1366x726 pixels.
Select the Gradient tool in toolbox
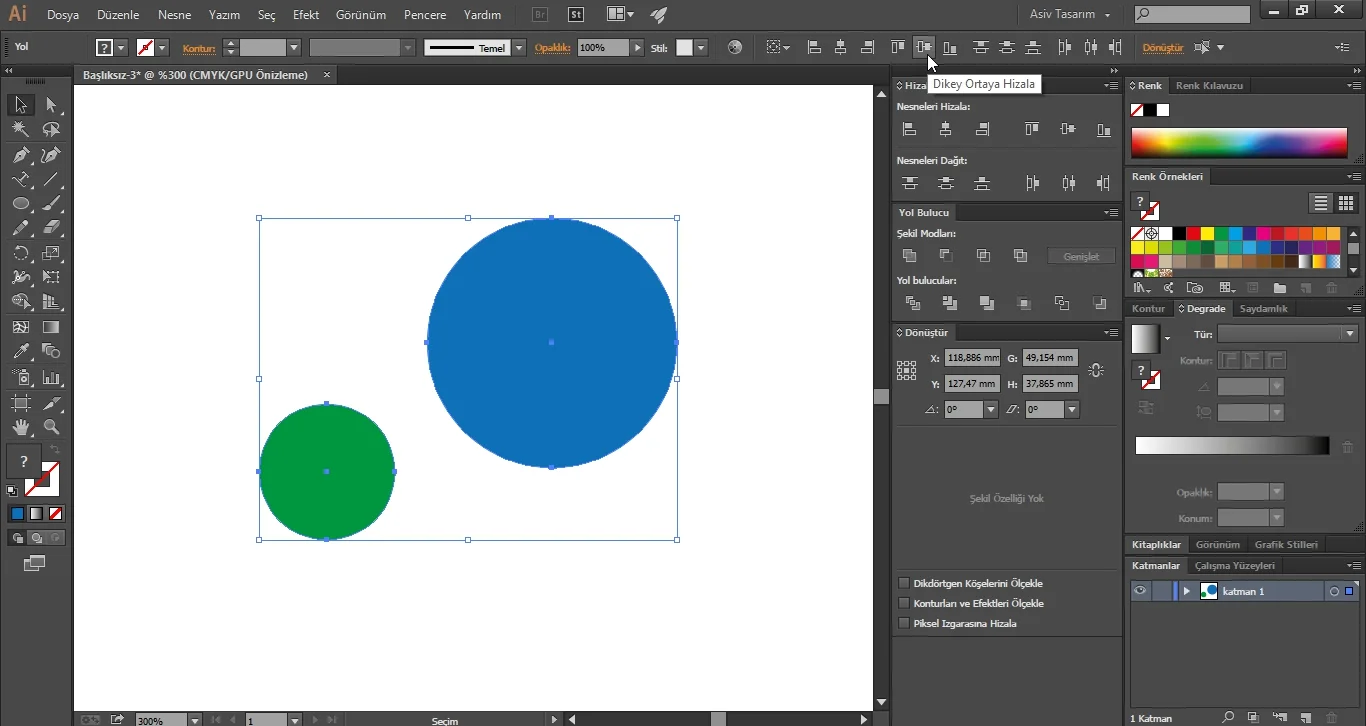[51, 327]
